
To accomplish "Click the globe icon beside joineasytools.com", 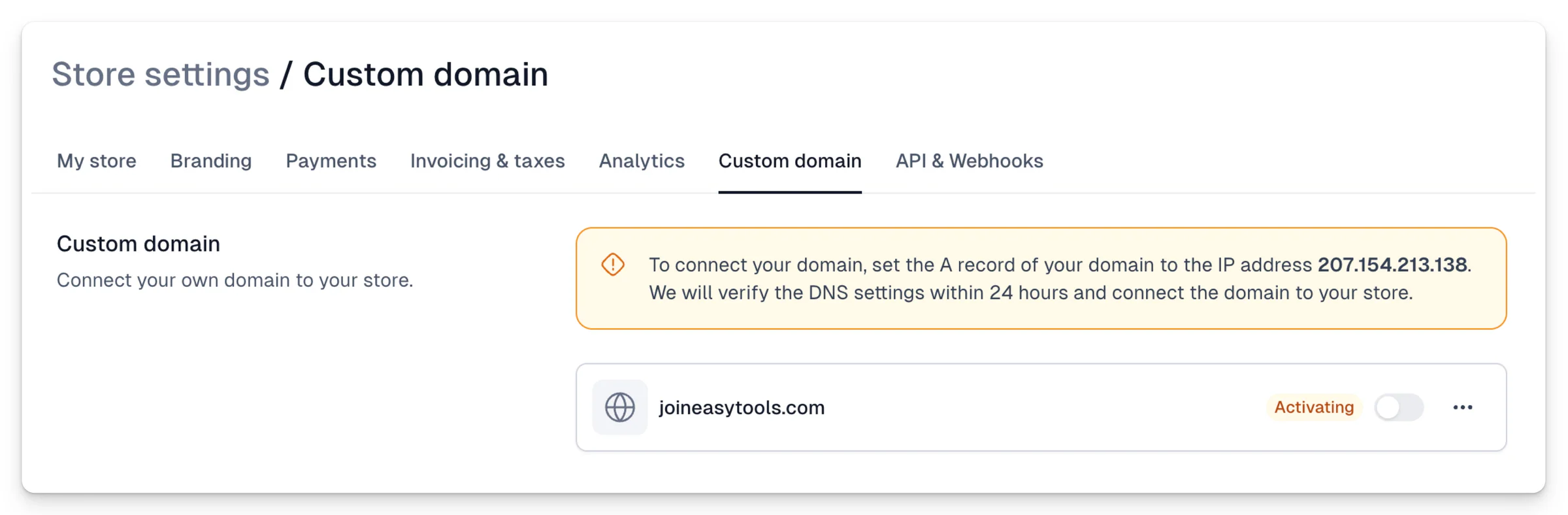I will (619, 407).
